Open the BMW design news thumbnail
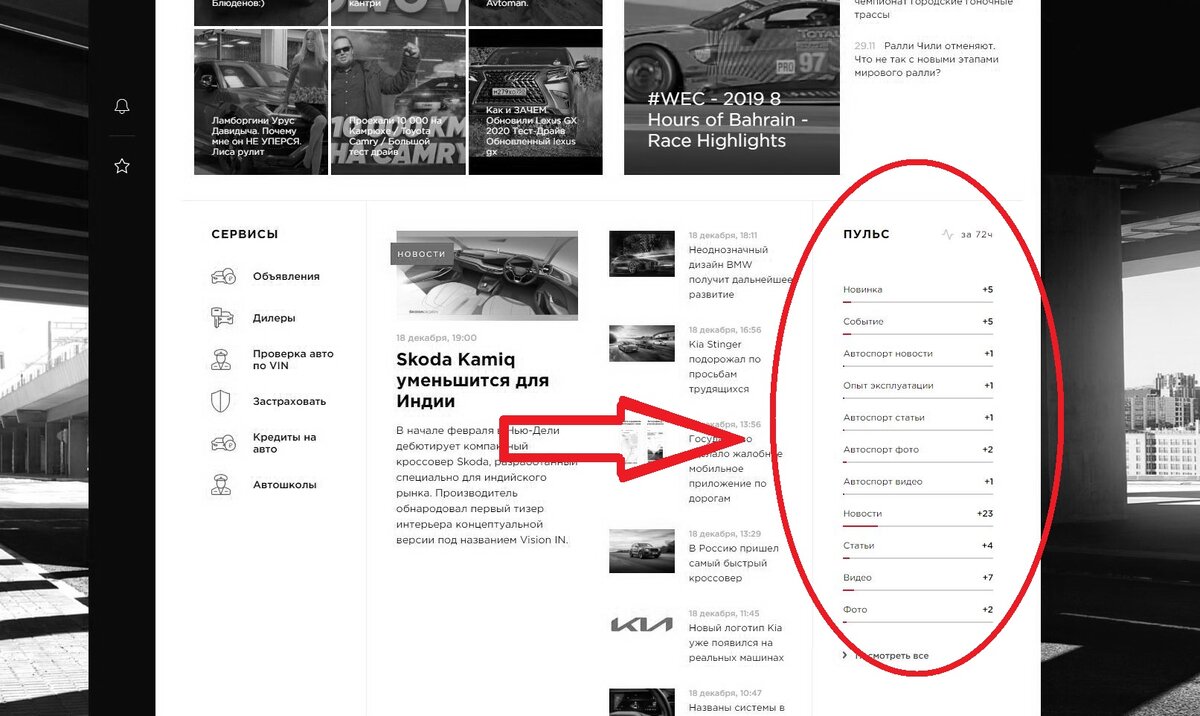This screenshot has height=716, width=1200. (642, 254)
